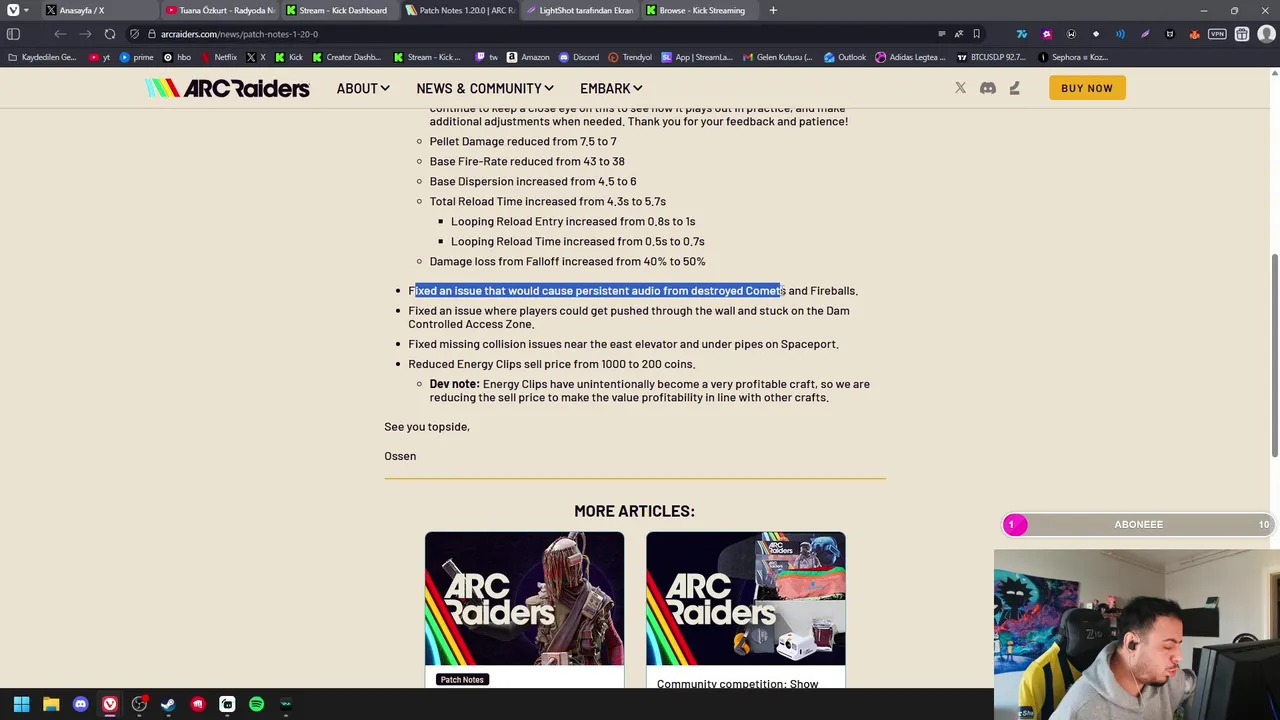Open the yt bookmark
The height and width of the screenshot is (720, 1280).
click(x=100, y=57)
